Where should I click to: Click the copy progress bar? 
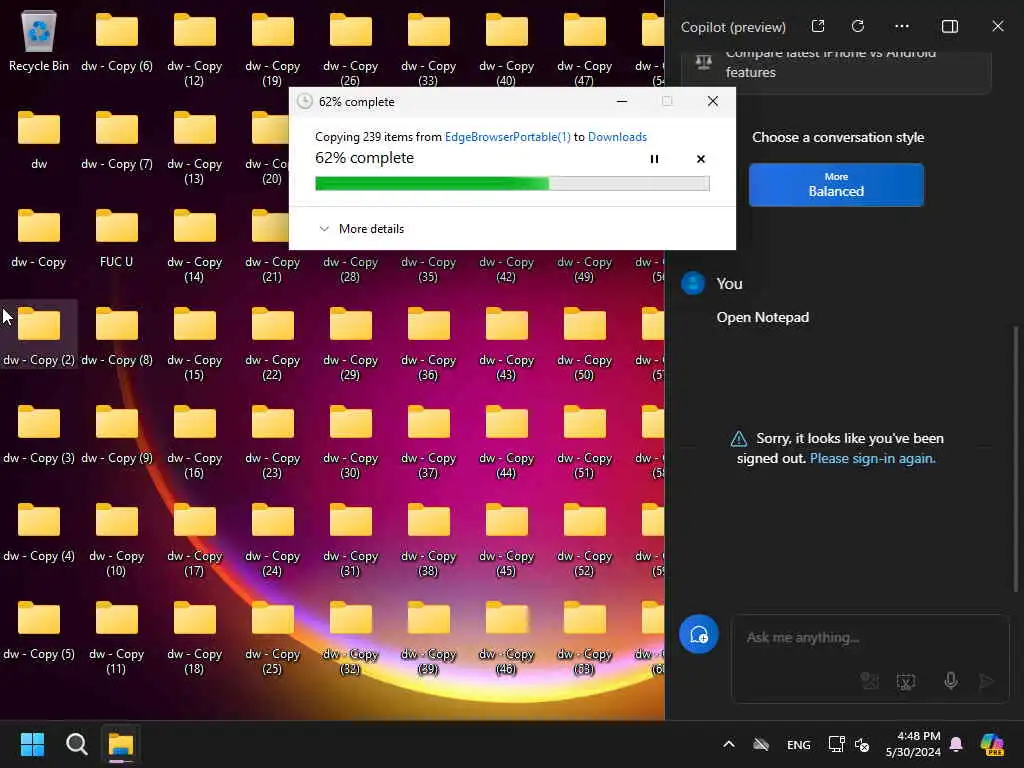point(512,184)
